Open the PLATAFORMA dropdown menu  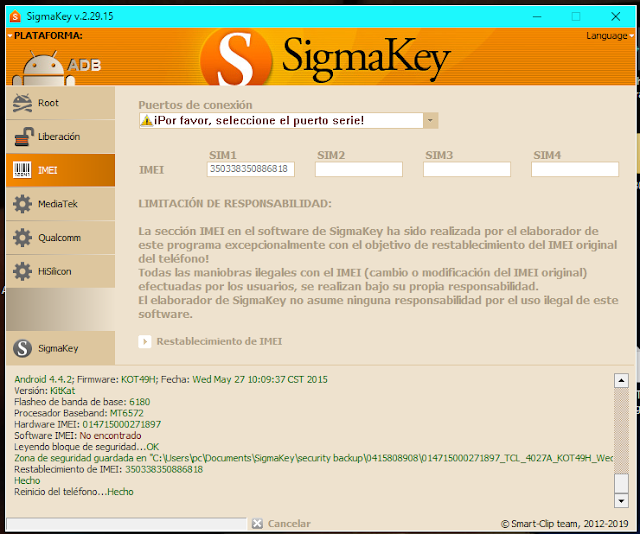point(45,36)
